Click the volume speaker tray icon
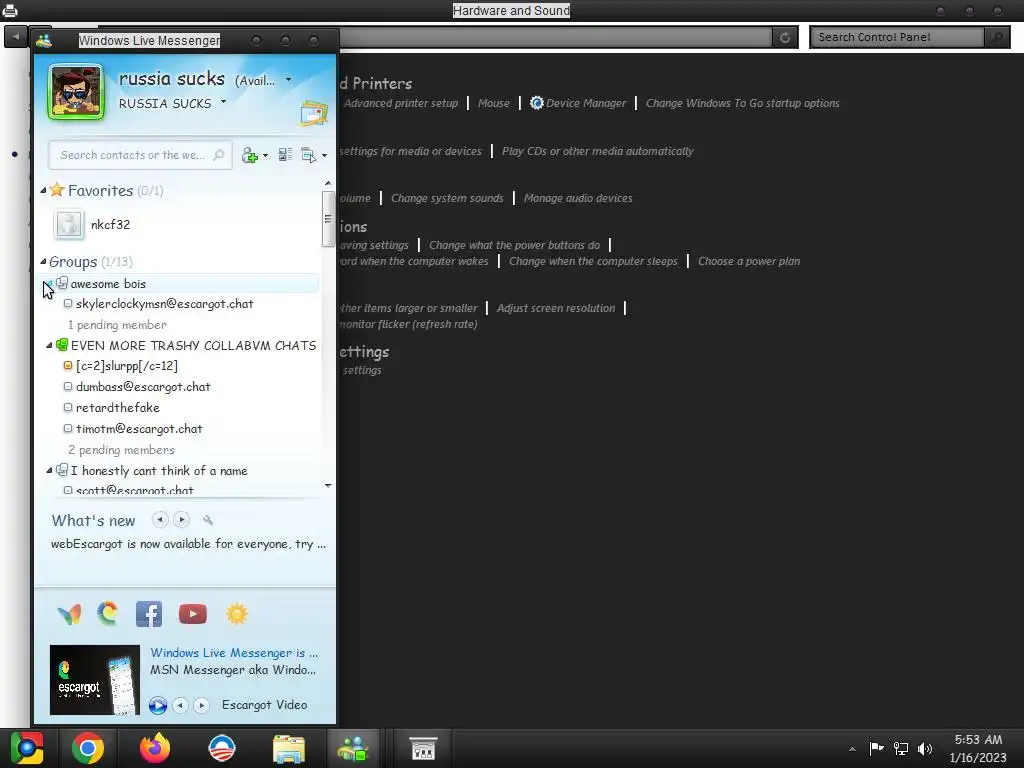This screenshot has height=768, width=1024. pos(925,748)
